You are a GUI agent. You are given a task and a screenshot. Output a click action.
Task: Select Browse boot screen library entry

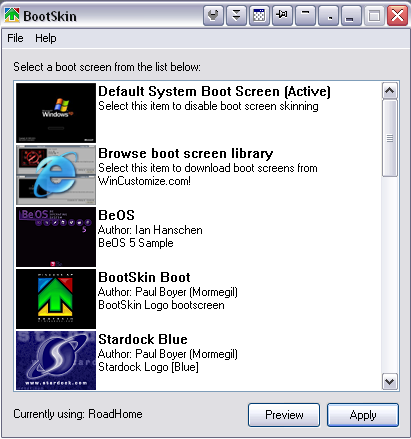point(198,175)
